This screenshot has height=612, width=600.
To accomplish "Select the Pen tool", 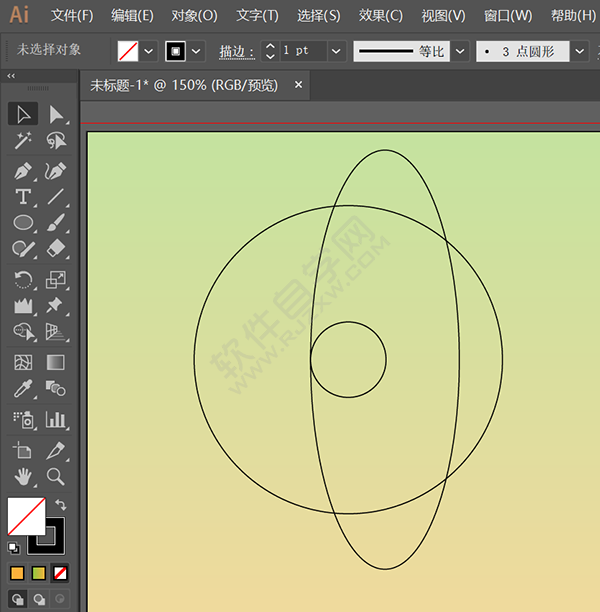I will pyautogui.click(x=23, y=170).
